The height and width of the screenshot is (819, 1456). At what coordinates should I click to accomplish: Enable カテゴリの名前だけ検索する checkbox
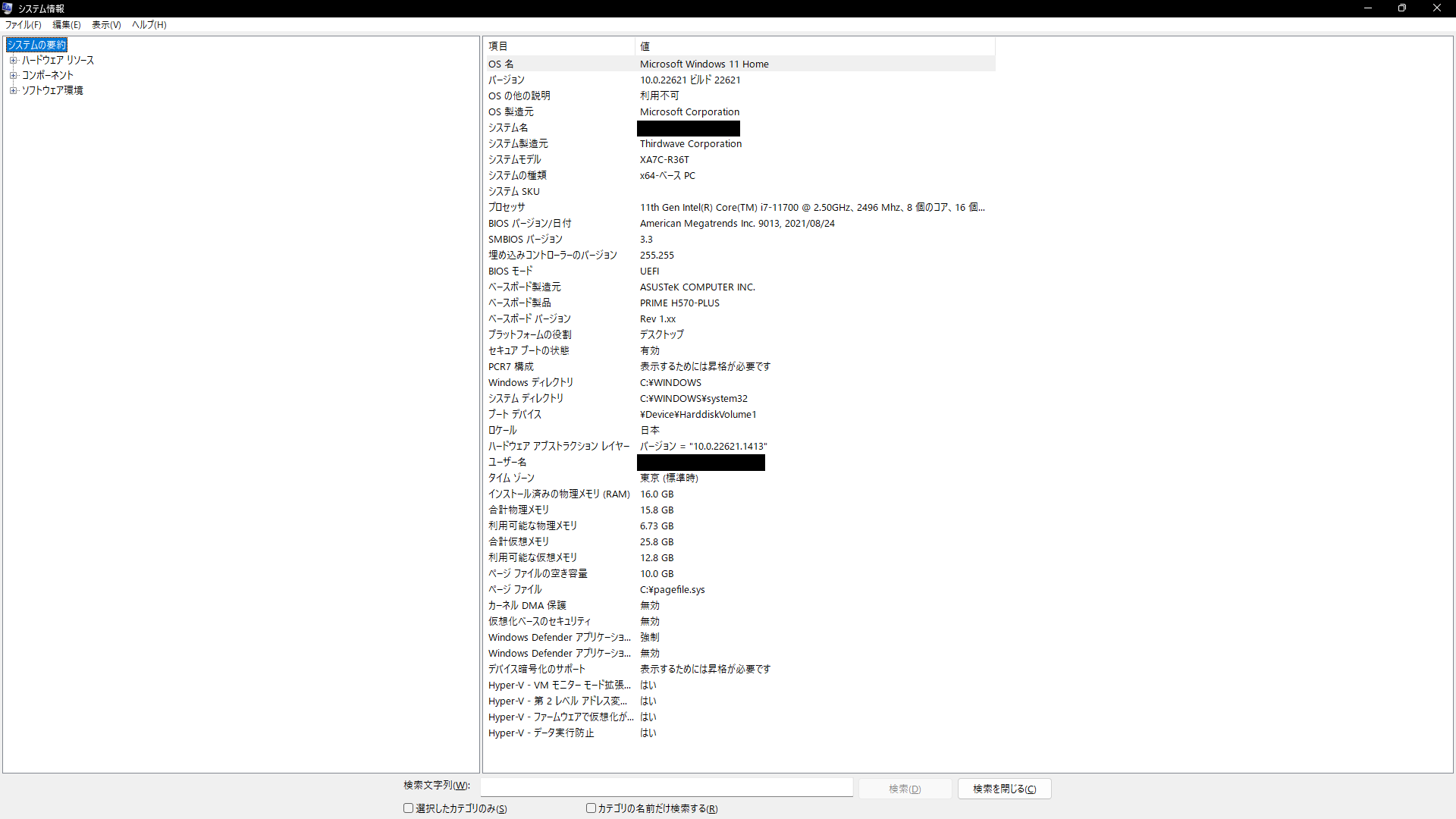pyautogui.click(x=591, y=808)
